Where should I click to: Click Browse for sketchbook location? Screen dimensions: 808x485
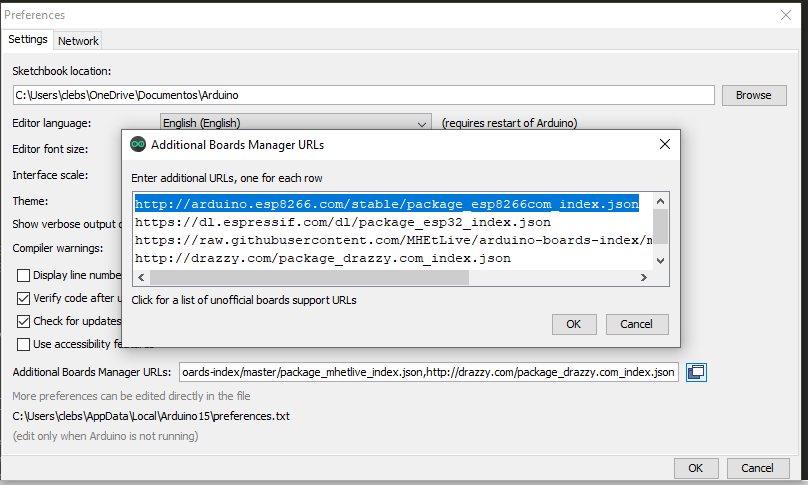click(x=754, y=95)
